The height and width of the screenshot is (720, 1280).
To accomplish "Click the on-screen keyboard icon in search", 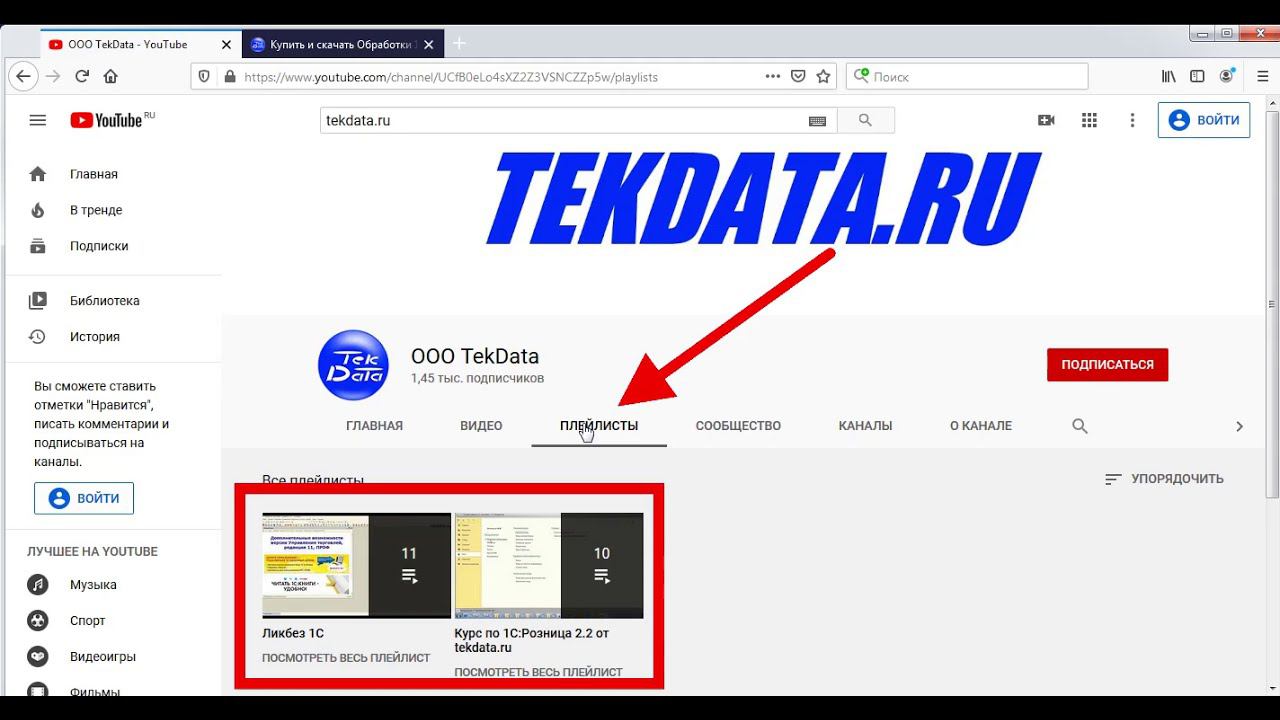I will point(817,121).
